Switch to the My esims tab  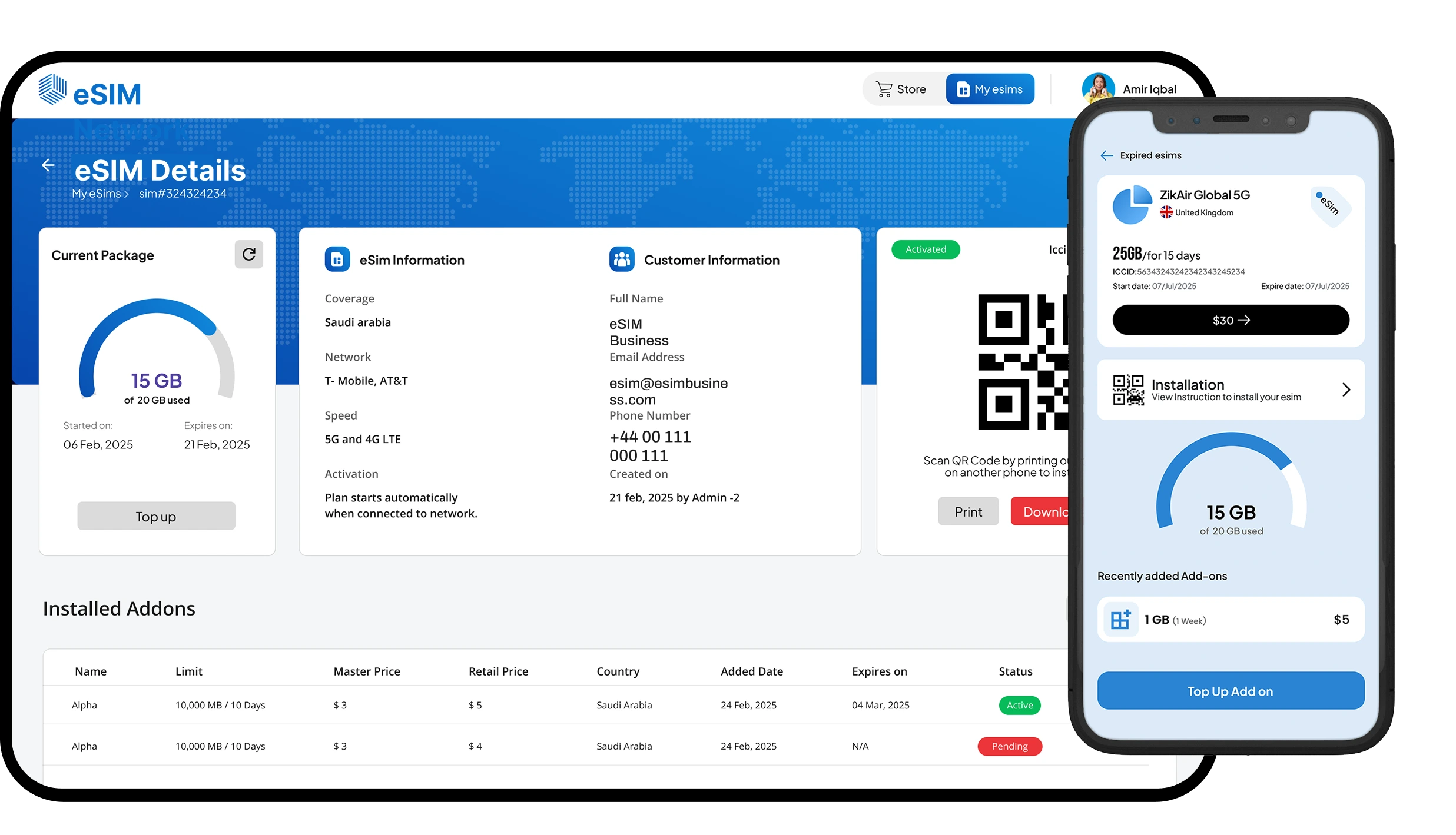click(990, 89)
